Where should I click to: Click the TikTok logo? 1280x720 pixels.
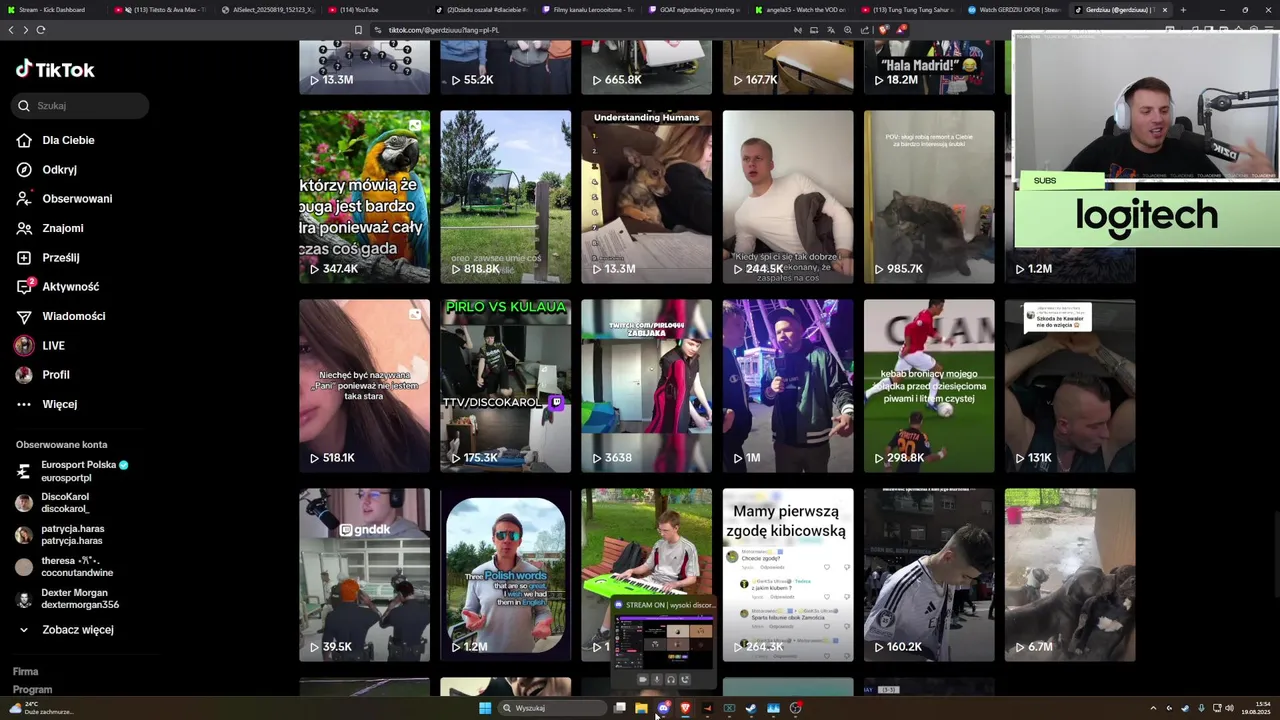pos(55,69)
